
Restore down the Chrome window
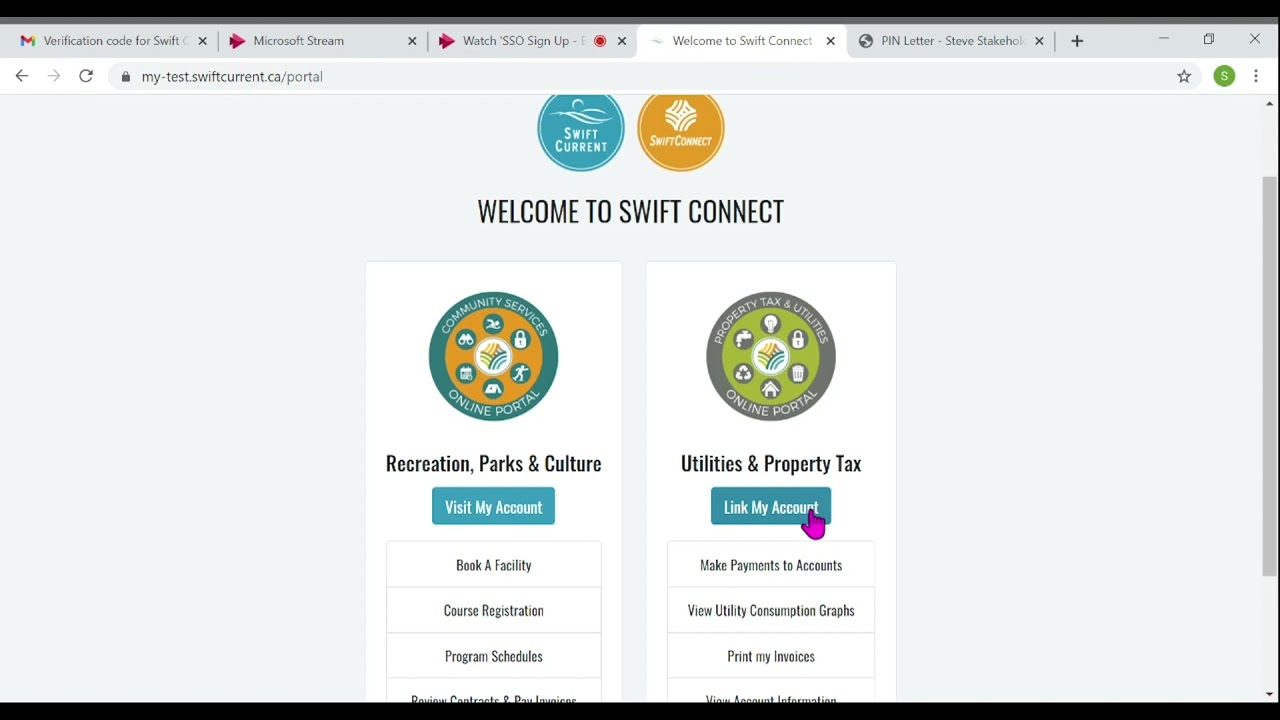(x=1209, y=39)
